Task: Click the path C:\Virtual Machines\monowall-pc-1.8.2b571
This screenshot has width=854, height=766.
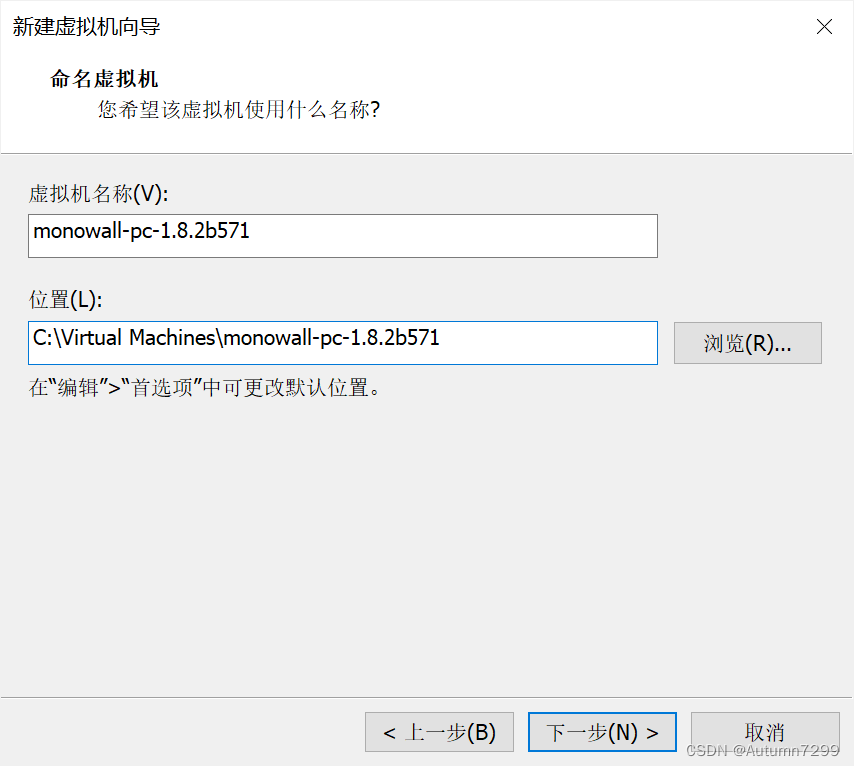Action: (x=235, y=340)
